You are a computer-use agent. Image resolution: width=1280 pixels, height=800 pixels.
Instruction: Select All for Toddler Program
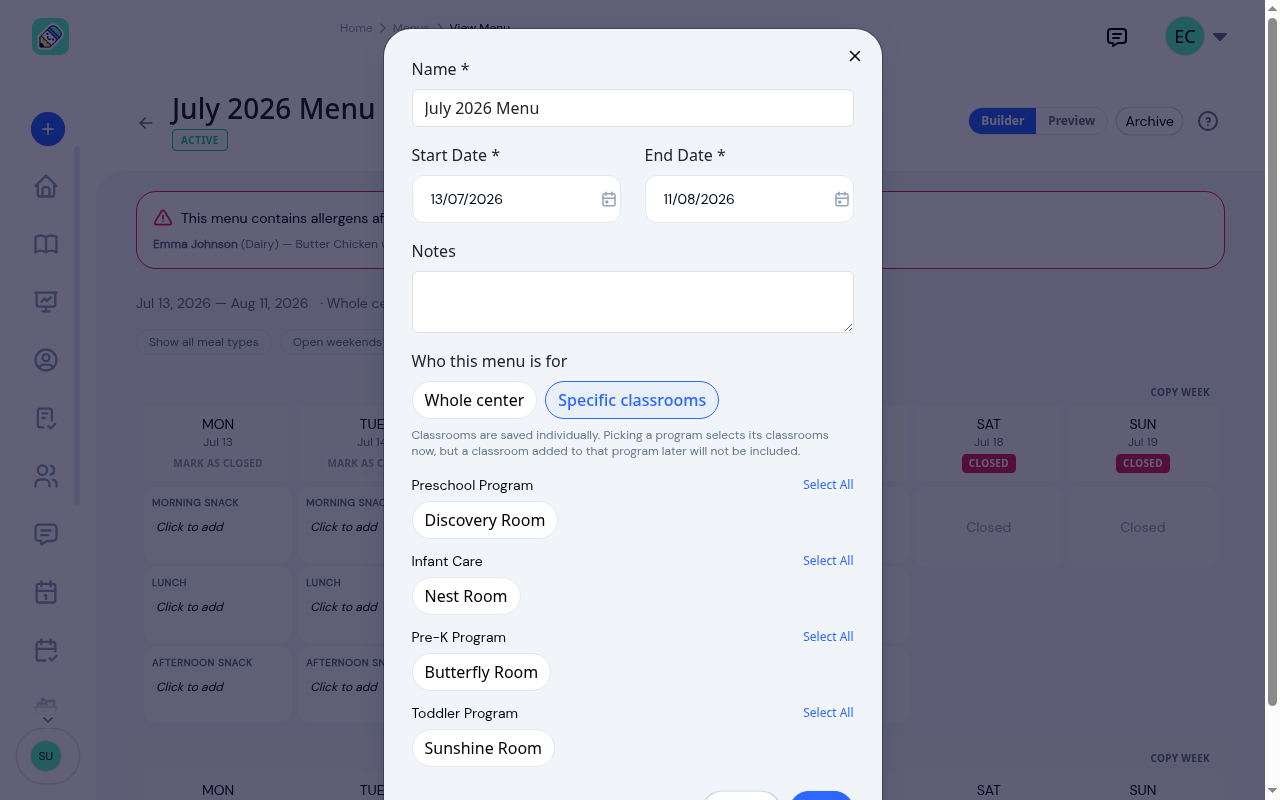click(828, 713)
